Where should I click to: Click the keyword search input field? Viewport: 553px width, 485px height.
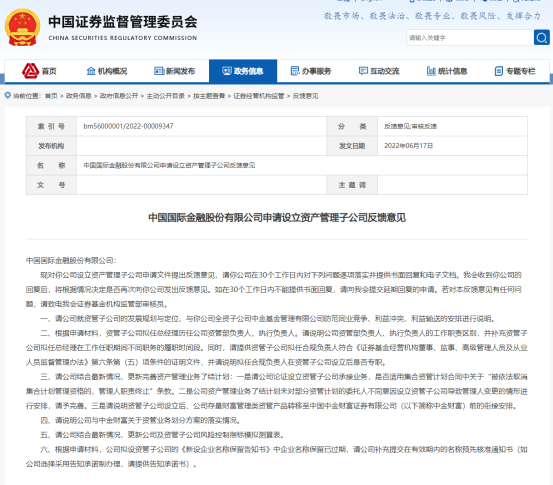470,37
